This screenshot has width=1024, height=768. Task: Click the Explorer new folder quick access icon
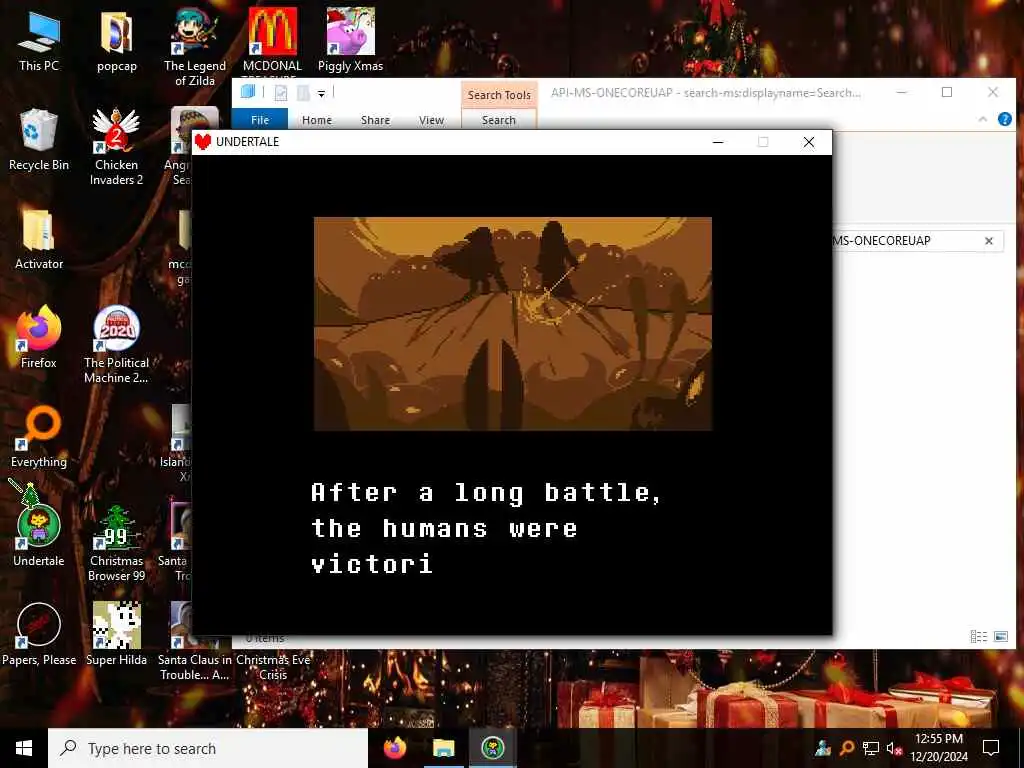click(303, 93)
